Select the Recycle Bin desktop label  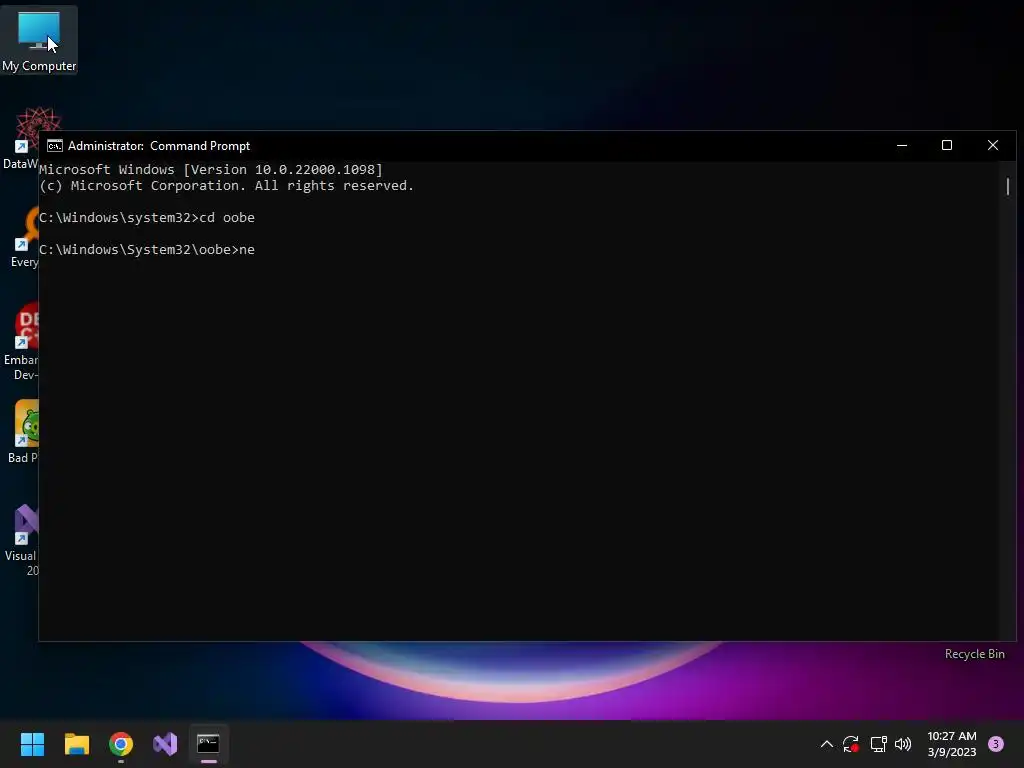(x=974, y=654)
